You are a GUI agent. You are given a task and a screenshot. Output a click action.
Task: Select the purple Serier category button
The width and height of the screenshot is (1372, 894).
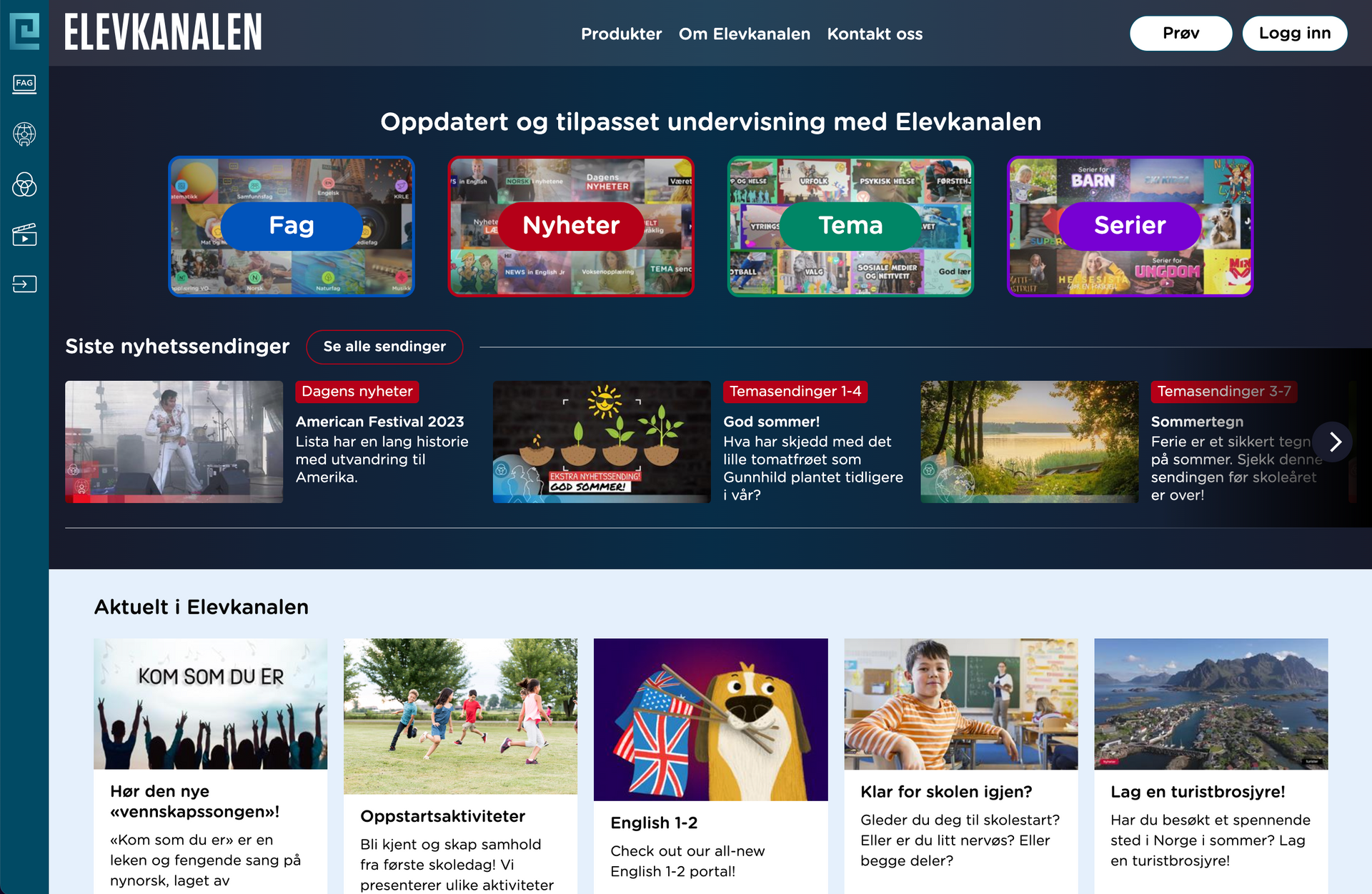point(1130,226)
